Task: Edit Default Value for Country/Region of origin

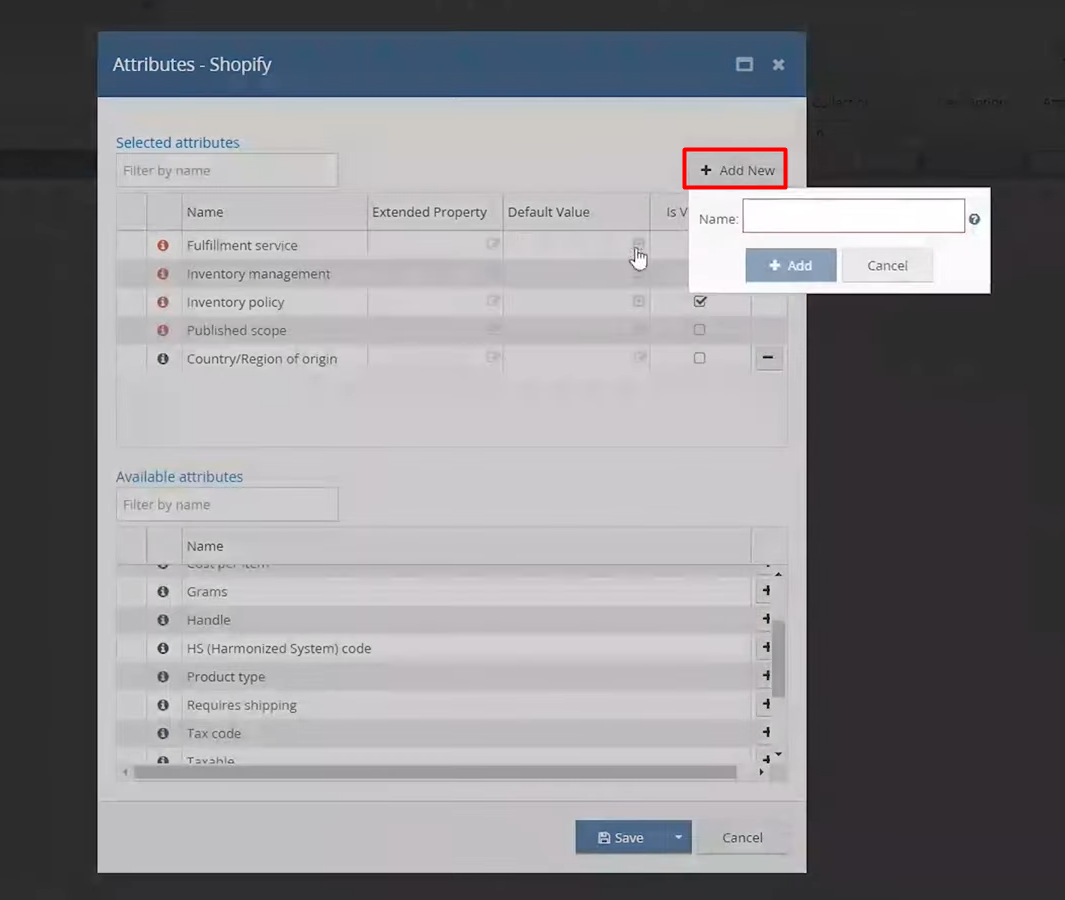Action: coord(640,357)
